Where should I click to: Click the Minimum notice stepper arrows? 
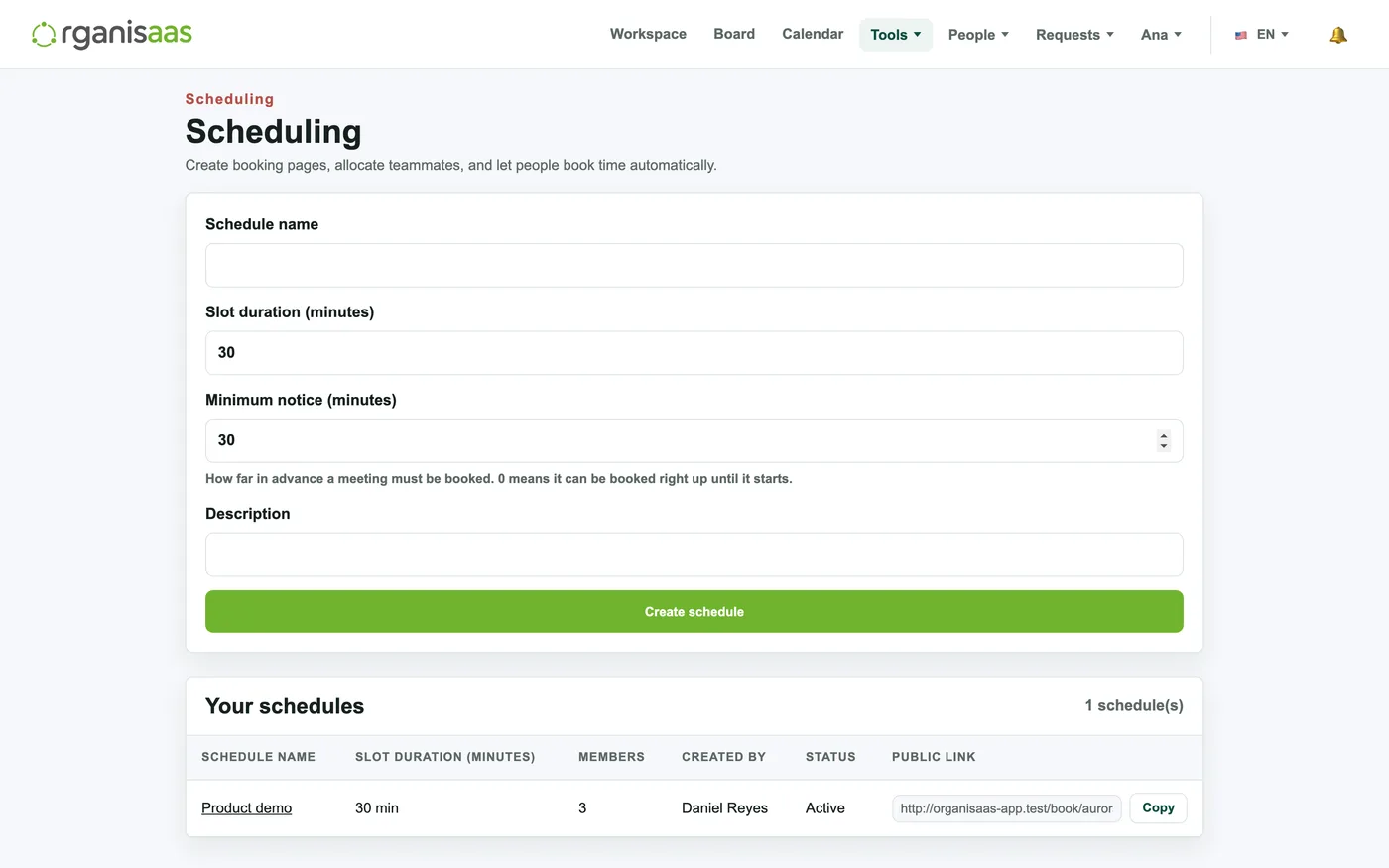pos(1164,440)
